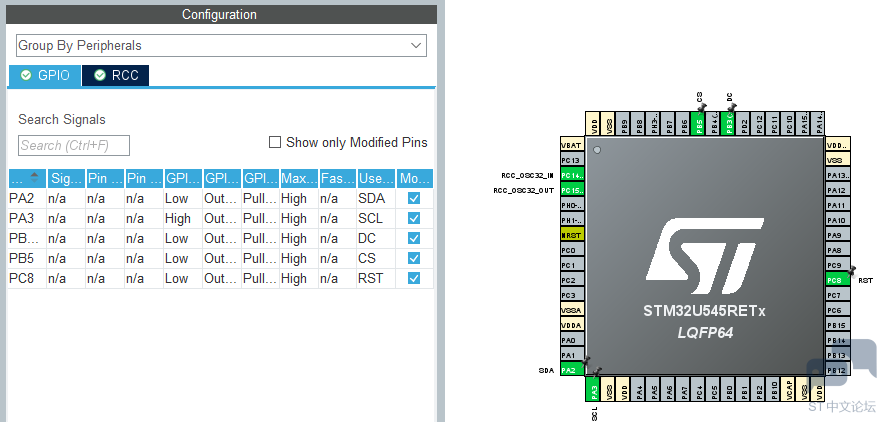Click the VCAP pin on chip
885x422 pixels.
(788, 389)
